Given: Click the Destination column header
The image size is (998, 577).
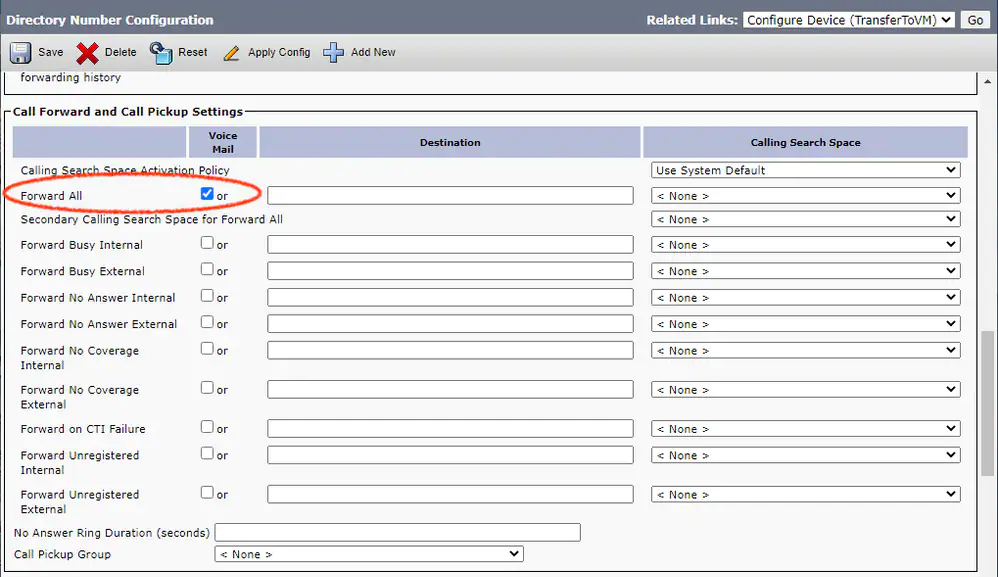Looking at the screenshot, I should (x=450, y=142).
